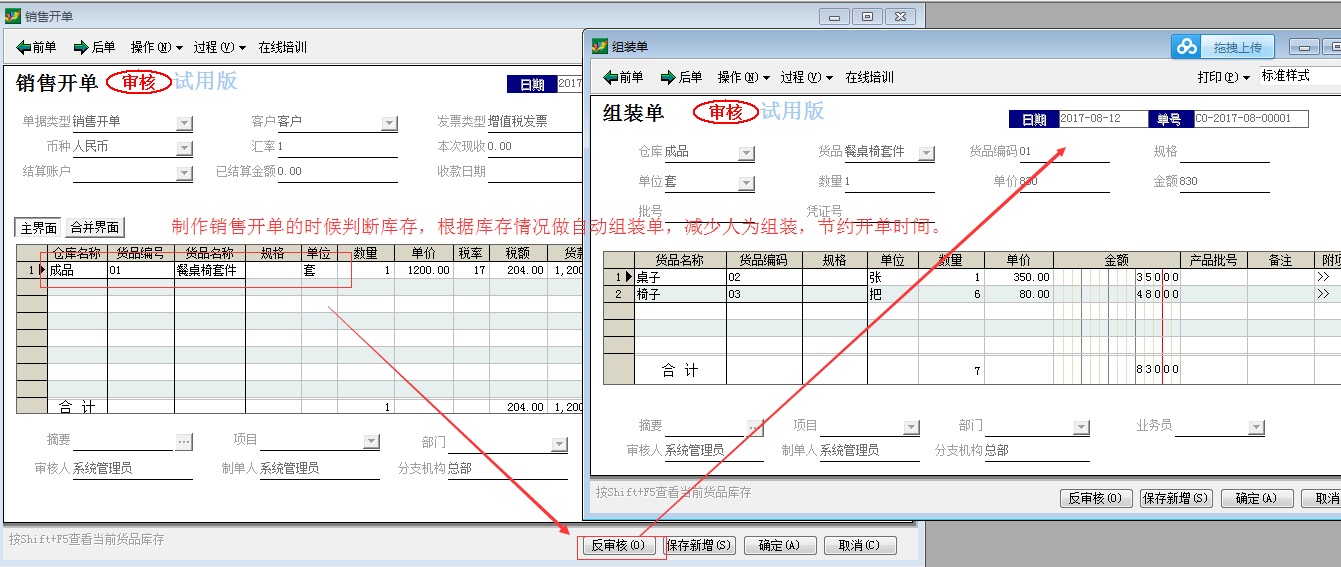Open 操作(N) menu in 销售开单 window
This screenshot has width=1341, height=567.
[x=157, y=47]
